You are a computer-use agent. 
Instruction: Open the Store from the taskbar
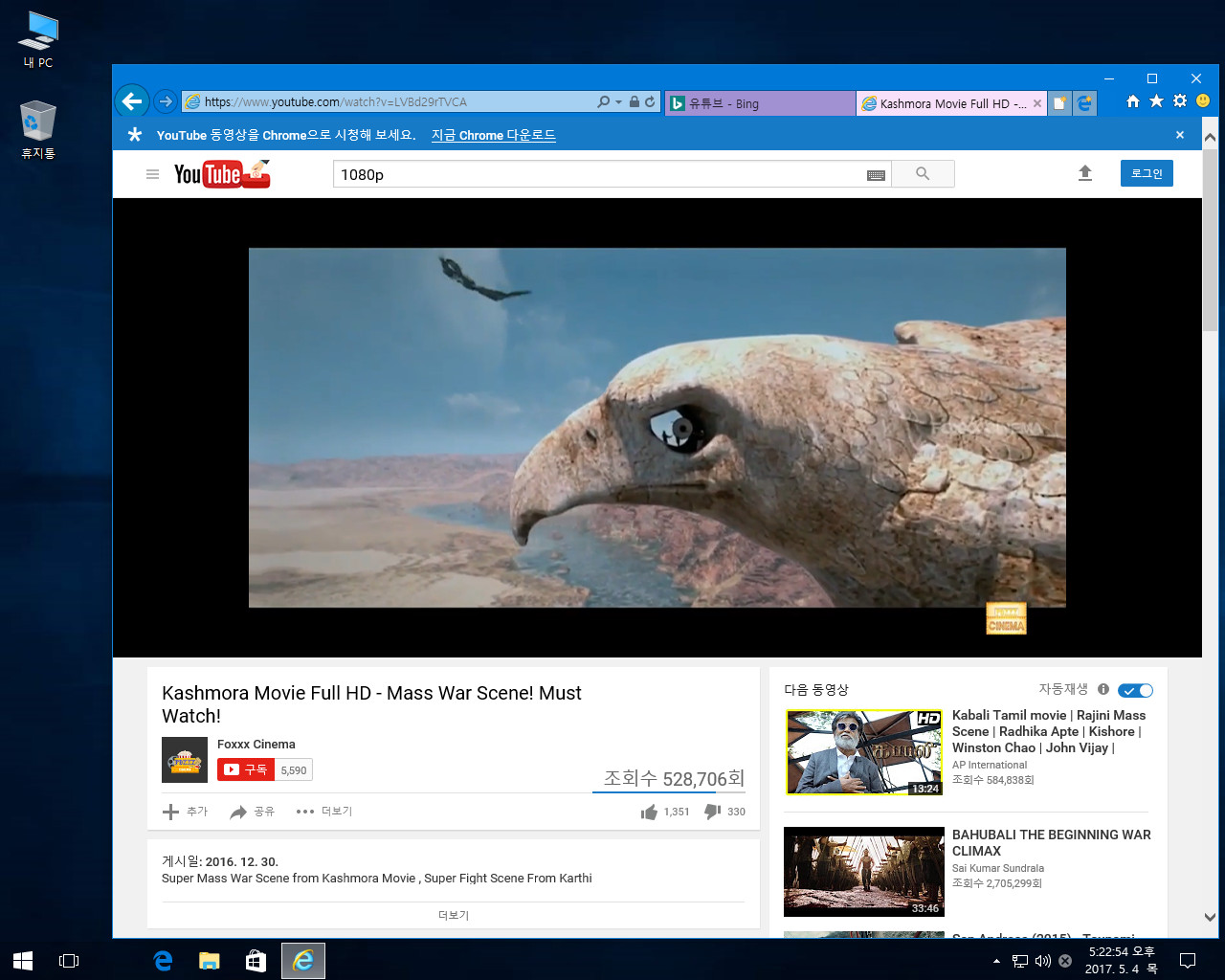coord(256,960)
